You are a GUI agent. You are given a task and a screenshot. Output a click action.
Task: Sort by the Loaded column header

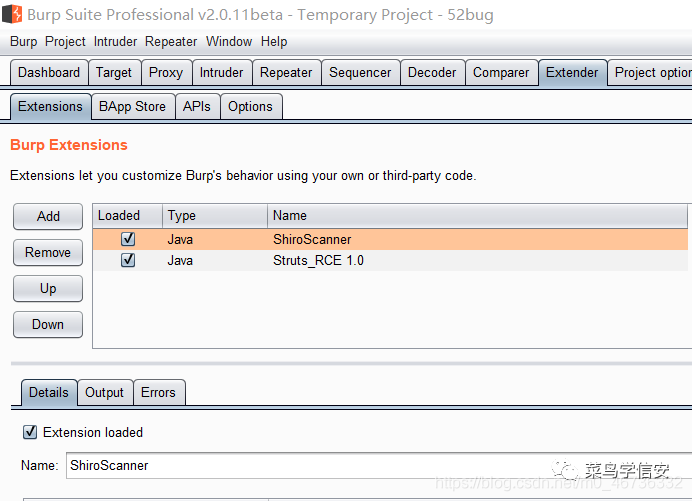[x=128, y=216]
